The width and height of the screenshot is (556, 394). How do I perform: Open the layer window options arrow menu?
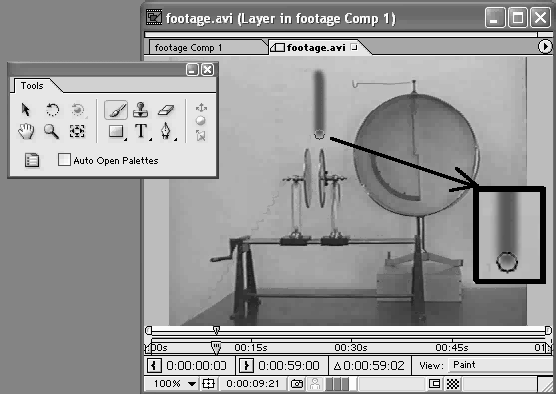point(545,46)
